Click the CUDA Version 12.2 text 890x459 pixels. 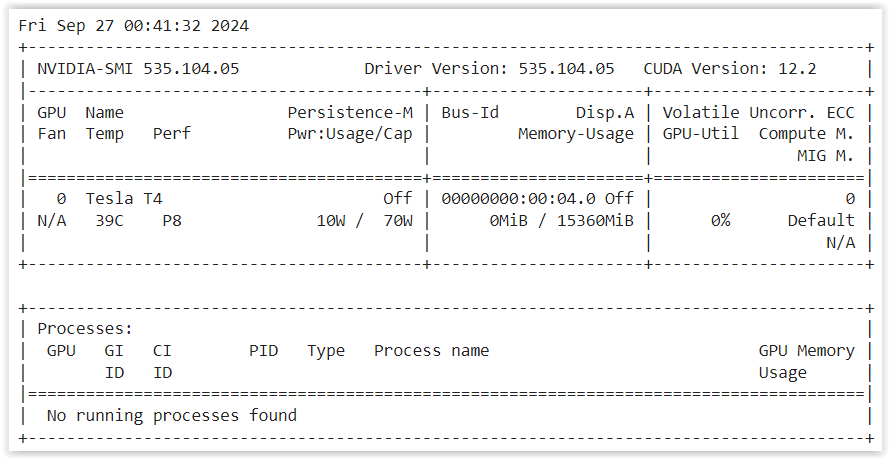coord(730,69)
